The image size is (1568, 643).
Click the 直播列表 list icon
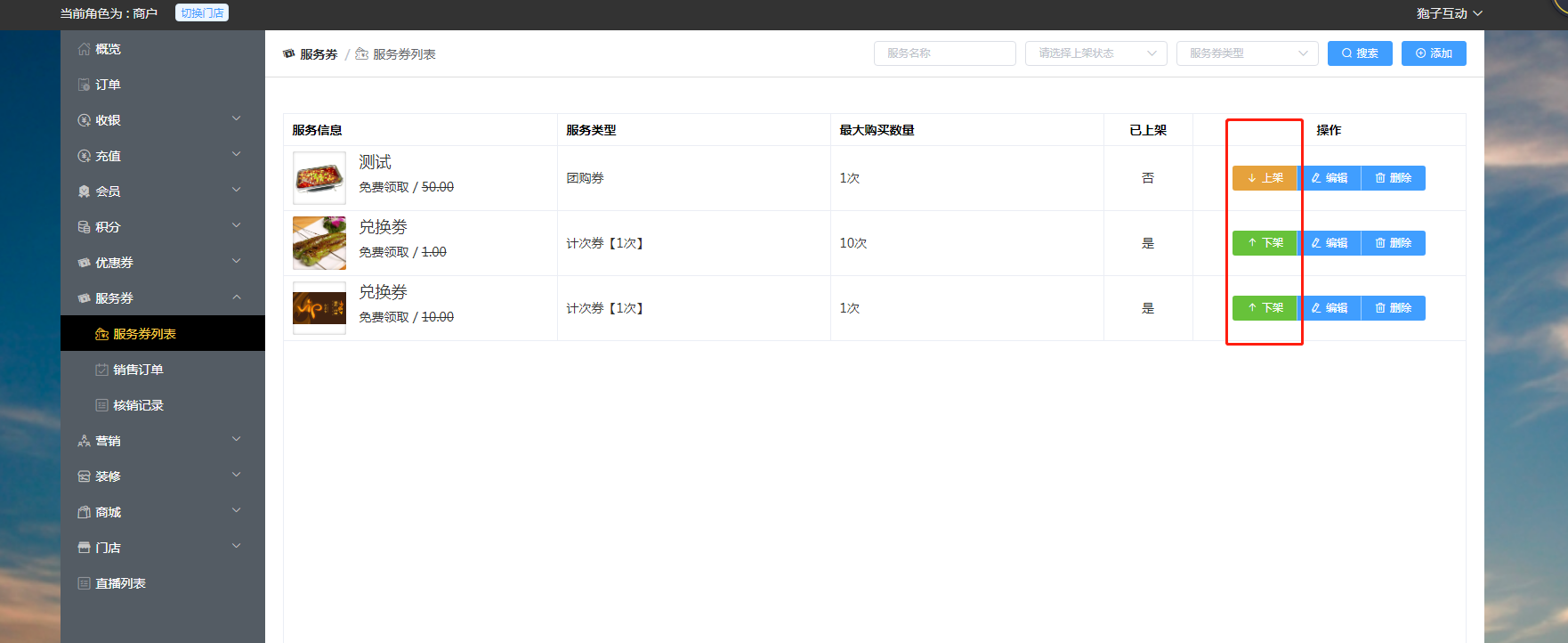pos(84,583)
